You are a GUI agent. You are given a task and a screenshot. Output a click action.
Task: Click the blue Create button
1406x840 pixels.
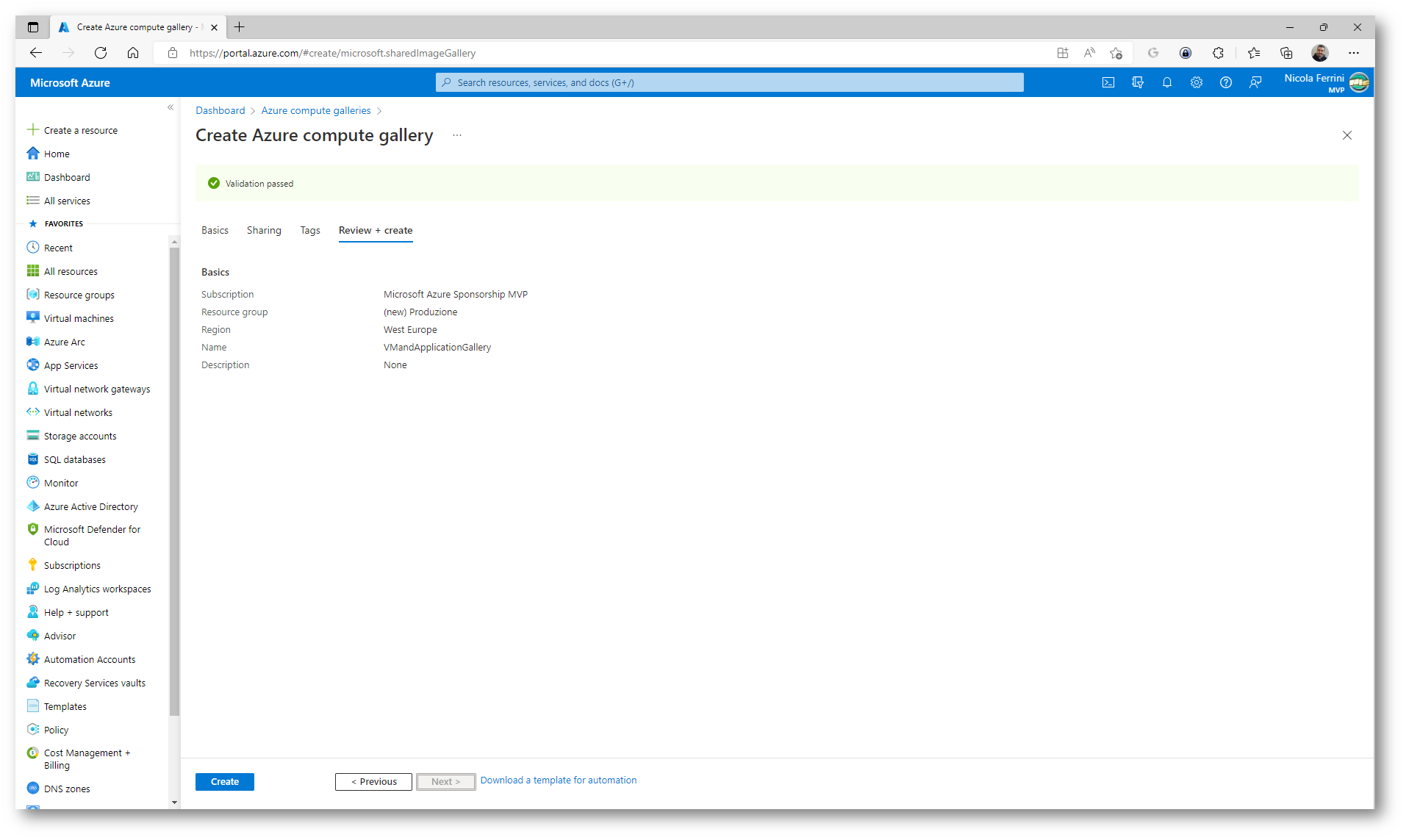(225, 781)
